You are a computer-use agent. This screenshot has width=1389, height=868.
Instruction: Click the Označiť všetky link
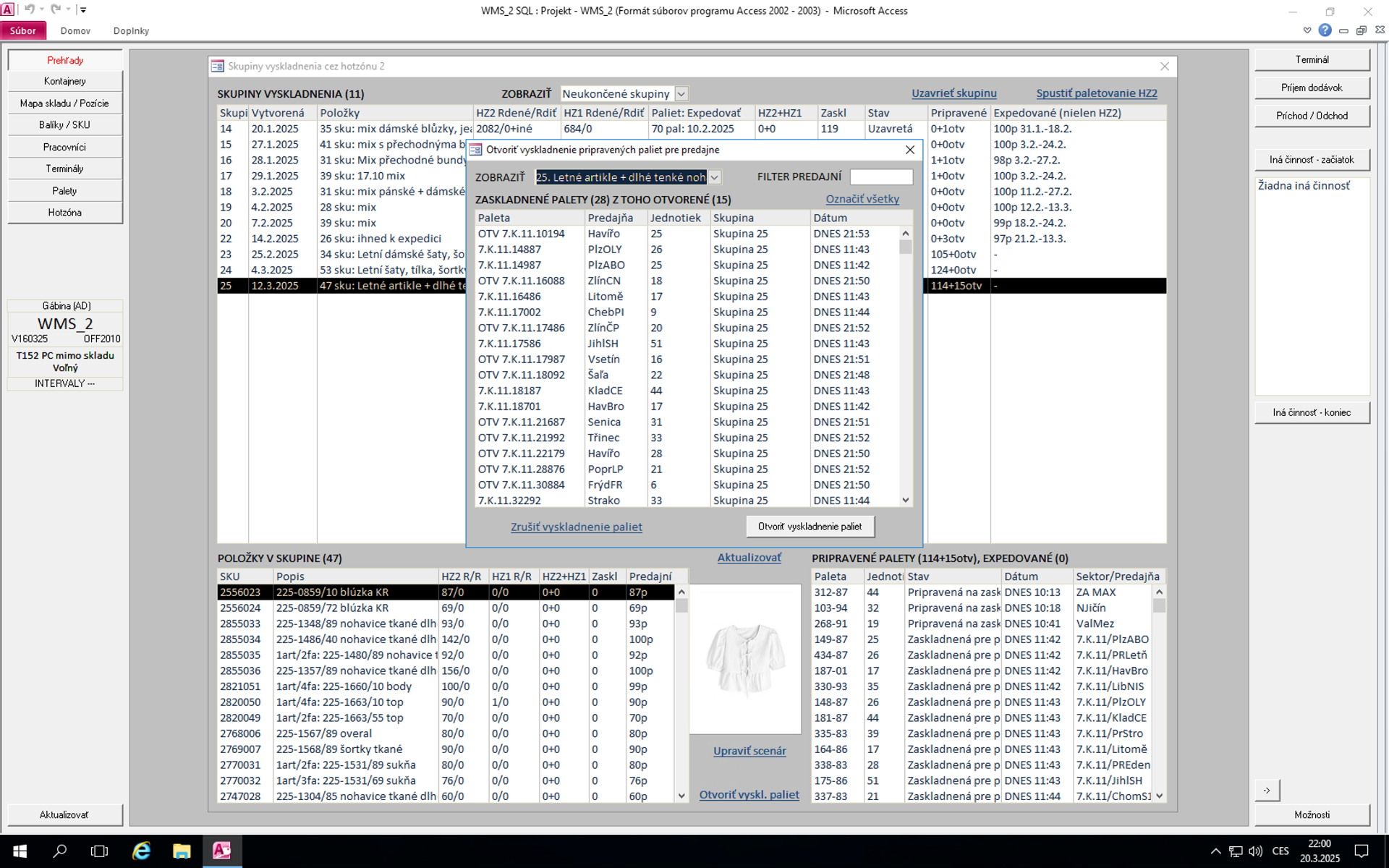point(862,199)
